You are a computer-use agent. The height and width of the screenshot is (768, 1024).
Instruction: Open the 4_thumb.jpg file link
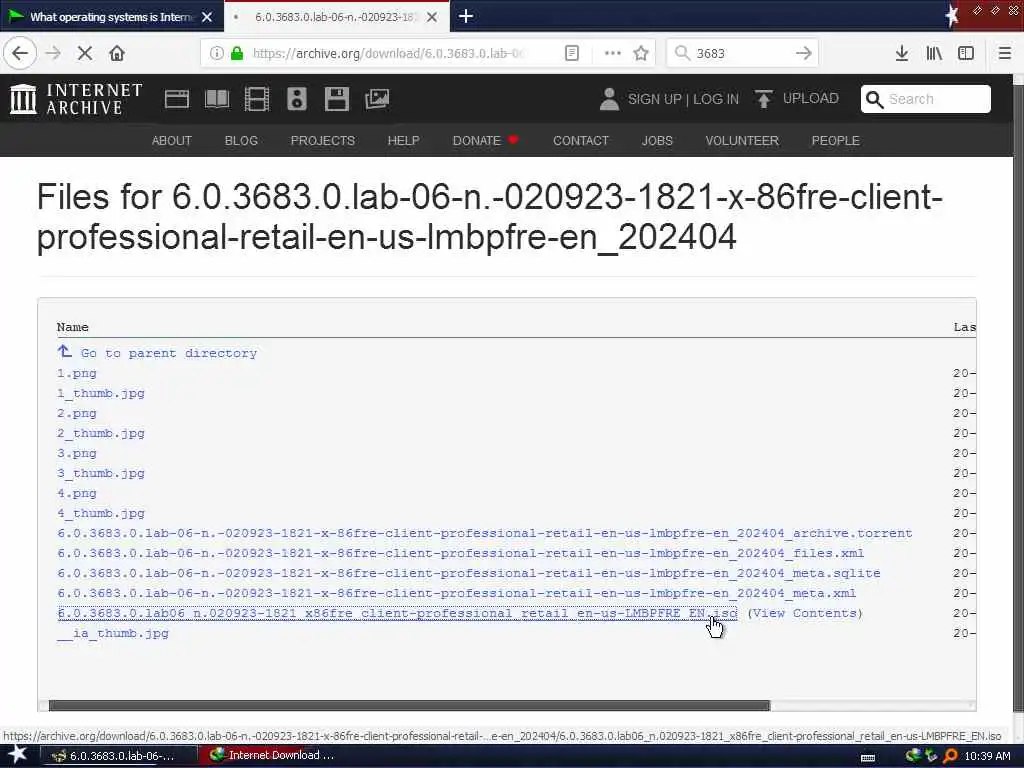(x=101, y=513)
